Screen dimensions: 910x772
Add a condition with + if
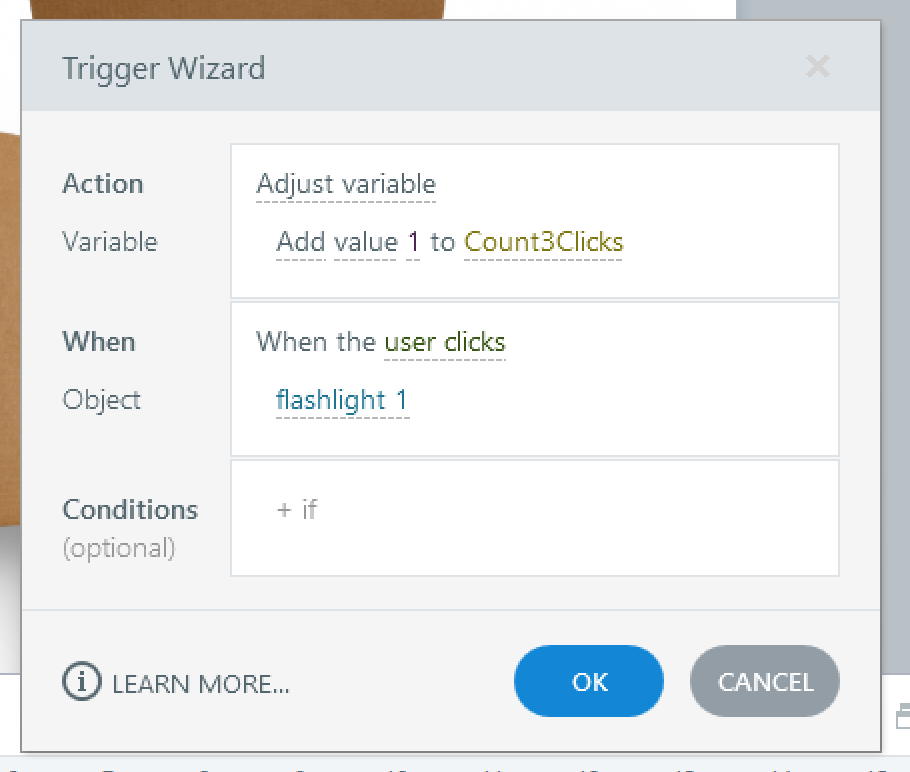pos(296,509)
